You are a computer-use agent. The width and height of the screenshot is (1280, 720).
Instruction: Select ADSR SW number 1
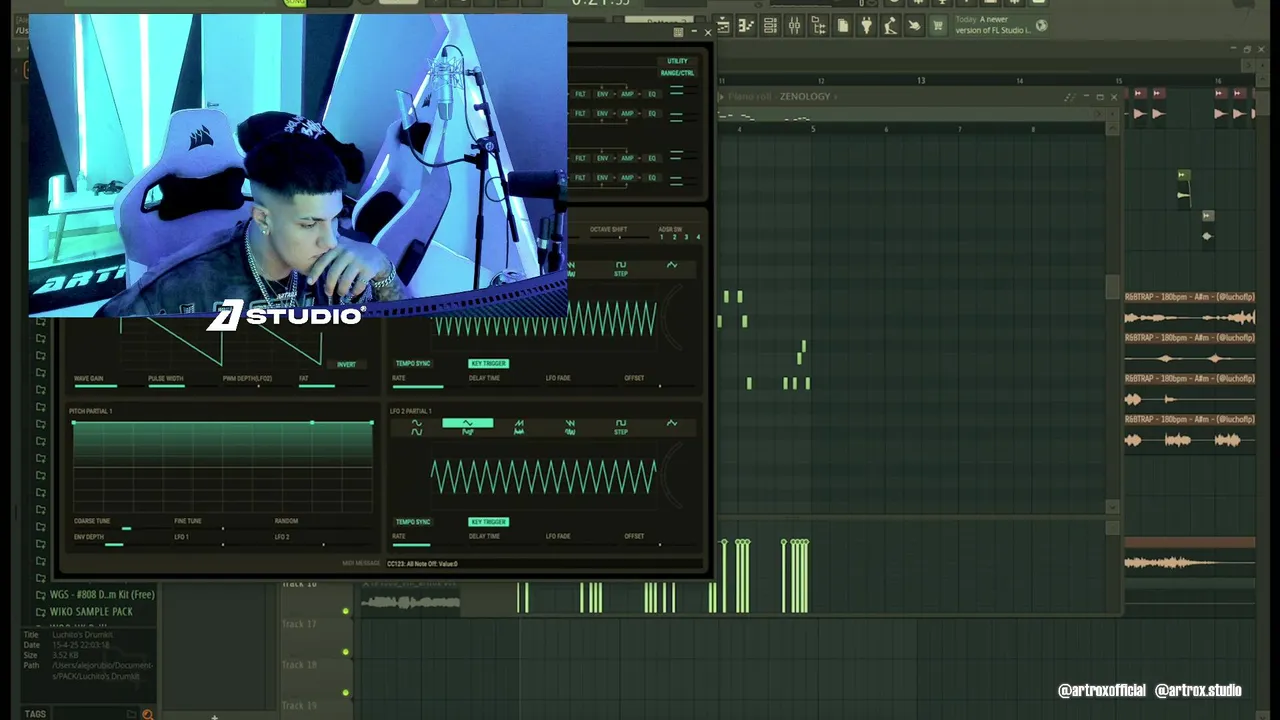pyautogui.click(x=662, y=237)
